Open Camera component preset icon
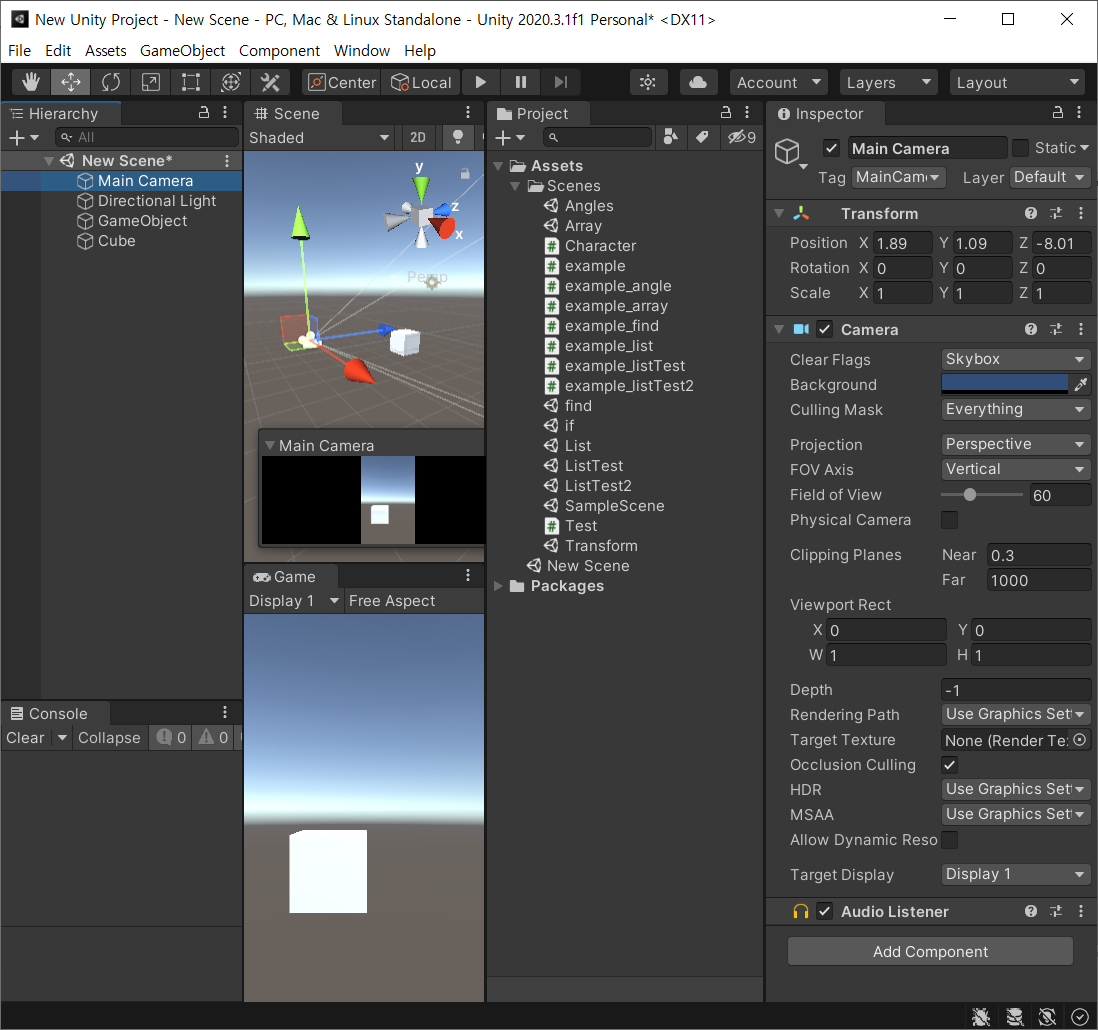The height and width of the screenshot is (1030, 1098). [1055, 329]
